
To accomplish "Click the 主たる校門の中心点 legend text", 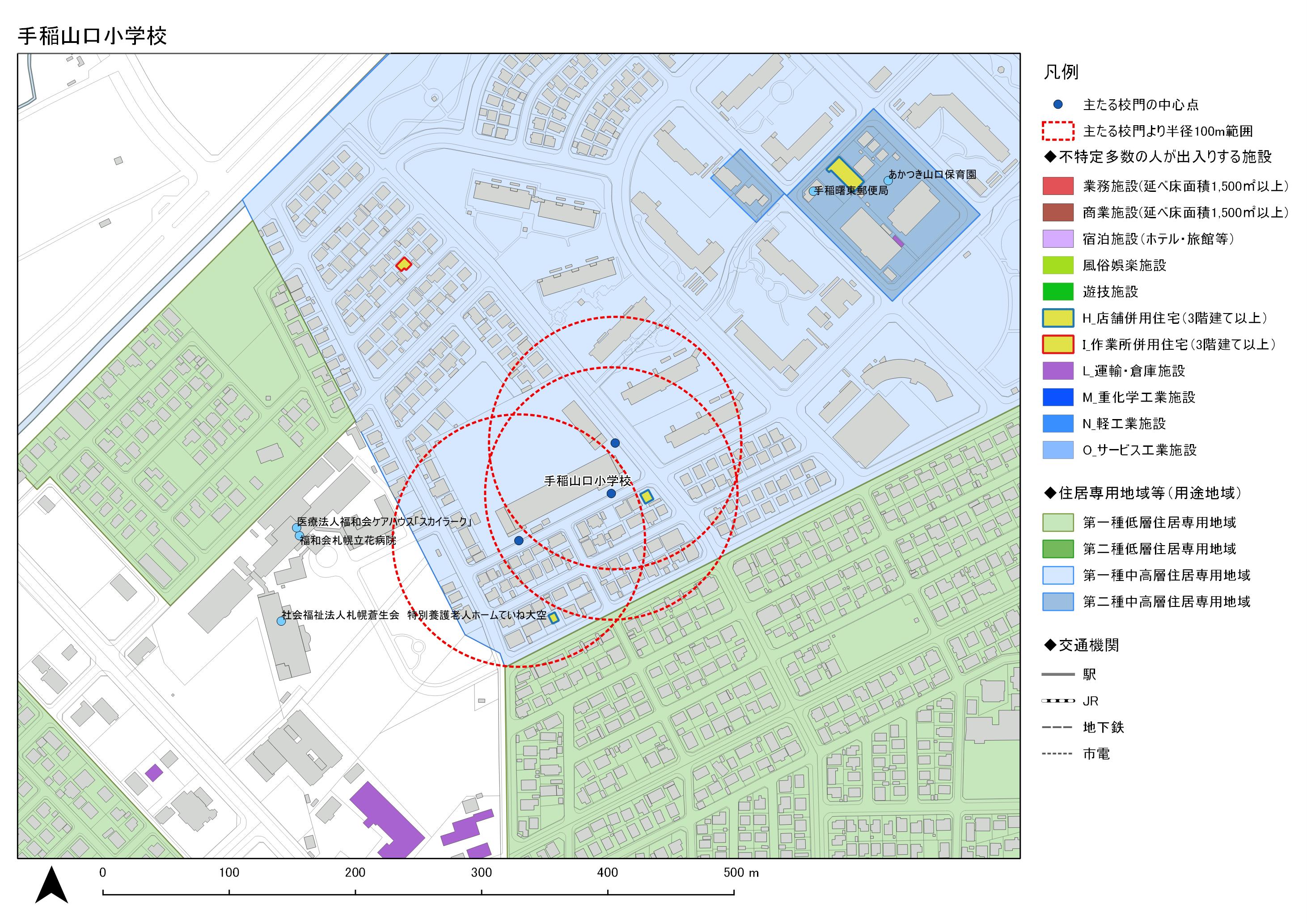I will click(1140, 105).
